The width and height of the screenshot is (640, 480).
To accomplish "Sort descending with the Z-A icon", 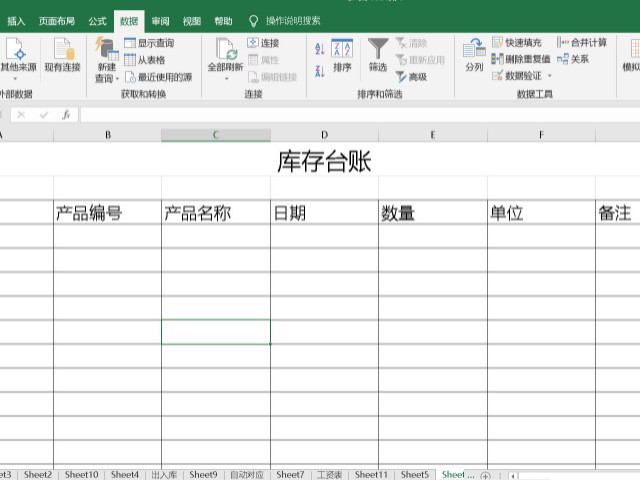I will click(x=320, y=71).
